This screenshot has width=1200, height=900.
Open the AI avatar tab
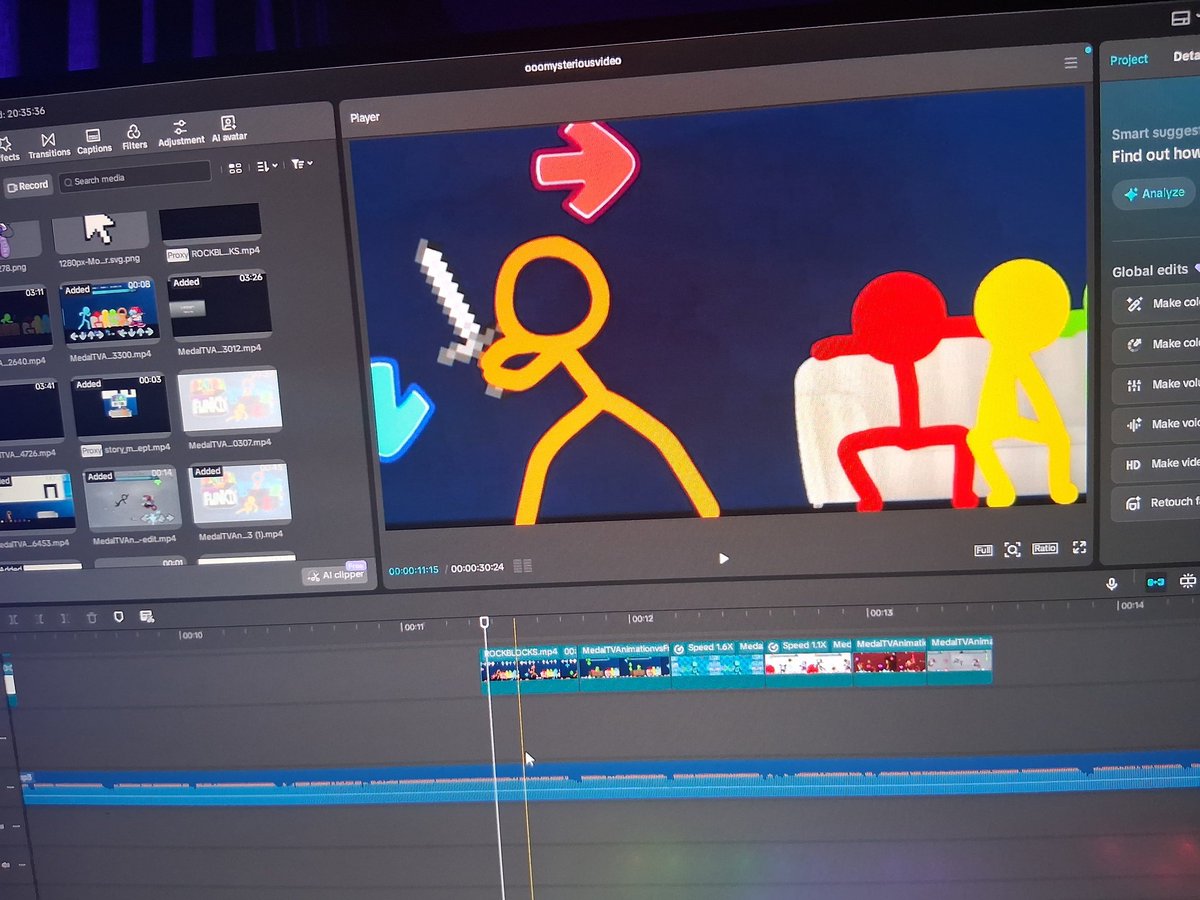pos(229,129)
